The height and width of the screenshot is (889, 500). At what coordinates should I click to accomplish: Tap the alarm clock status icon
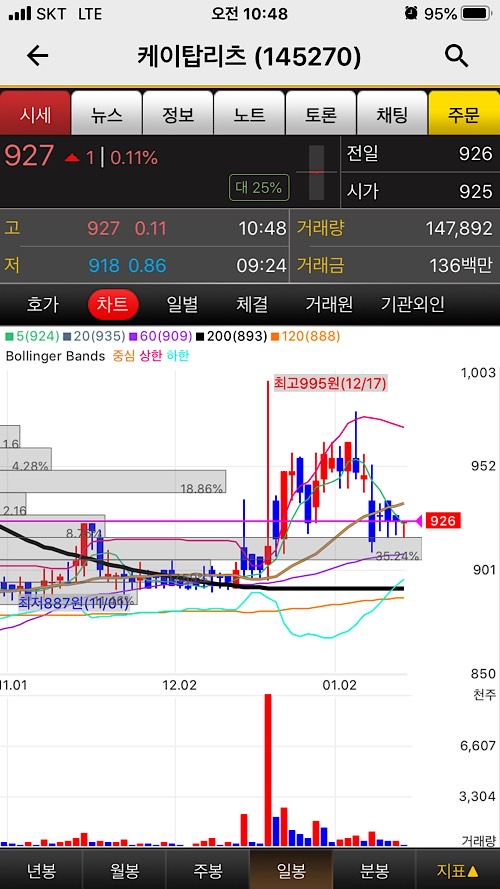click(411, 13)
